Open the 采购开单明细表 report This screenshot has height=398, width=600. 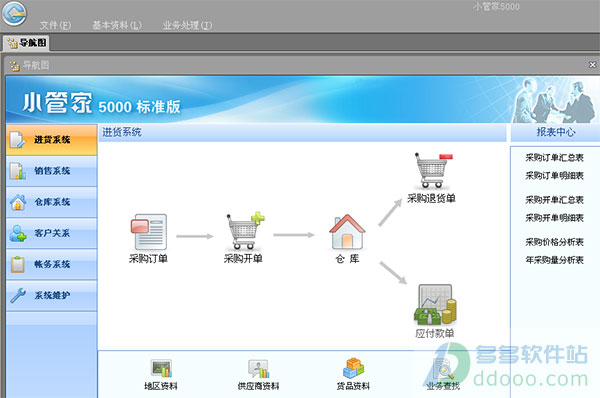pyautogui.click(x=554, y=218)
